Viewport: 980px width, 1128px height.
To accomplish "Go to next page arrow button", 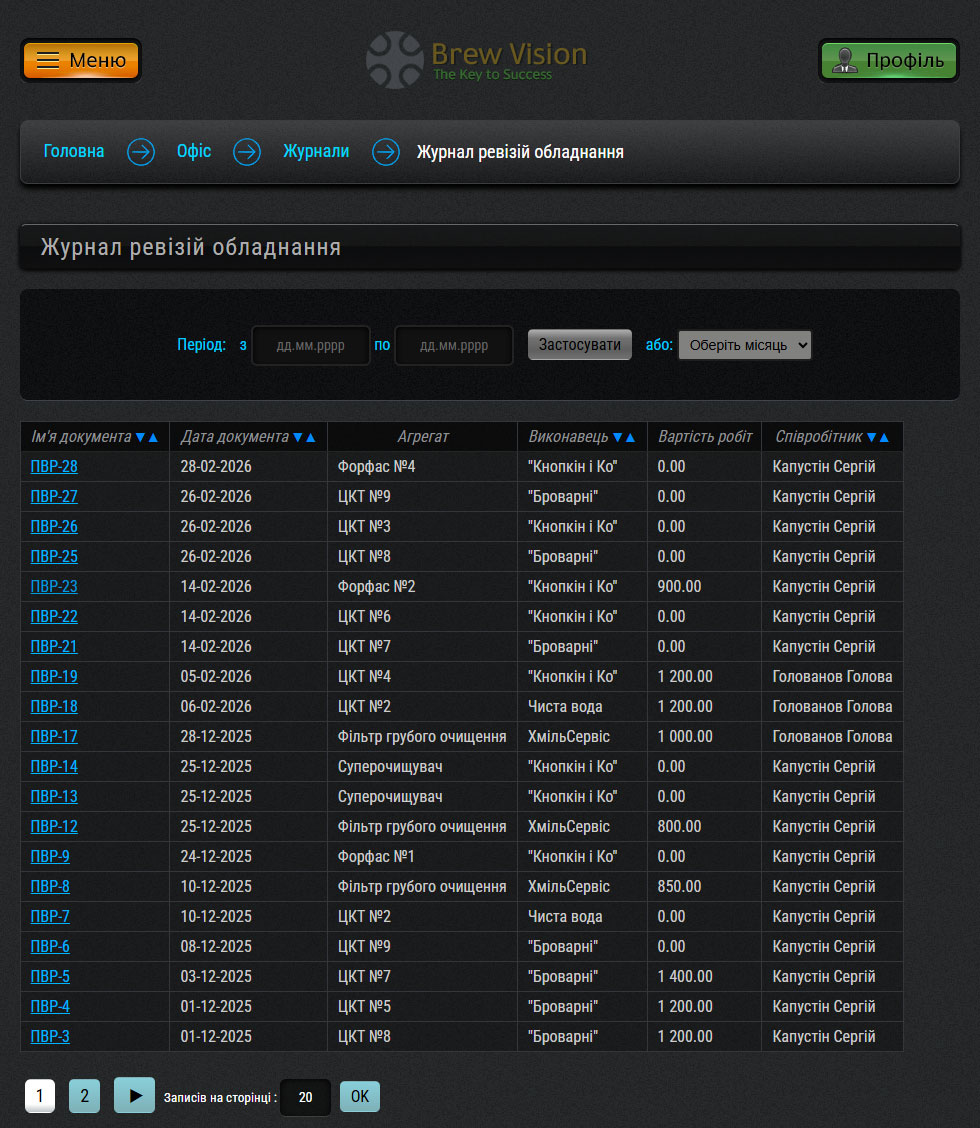I will coord(134,1095).
